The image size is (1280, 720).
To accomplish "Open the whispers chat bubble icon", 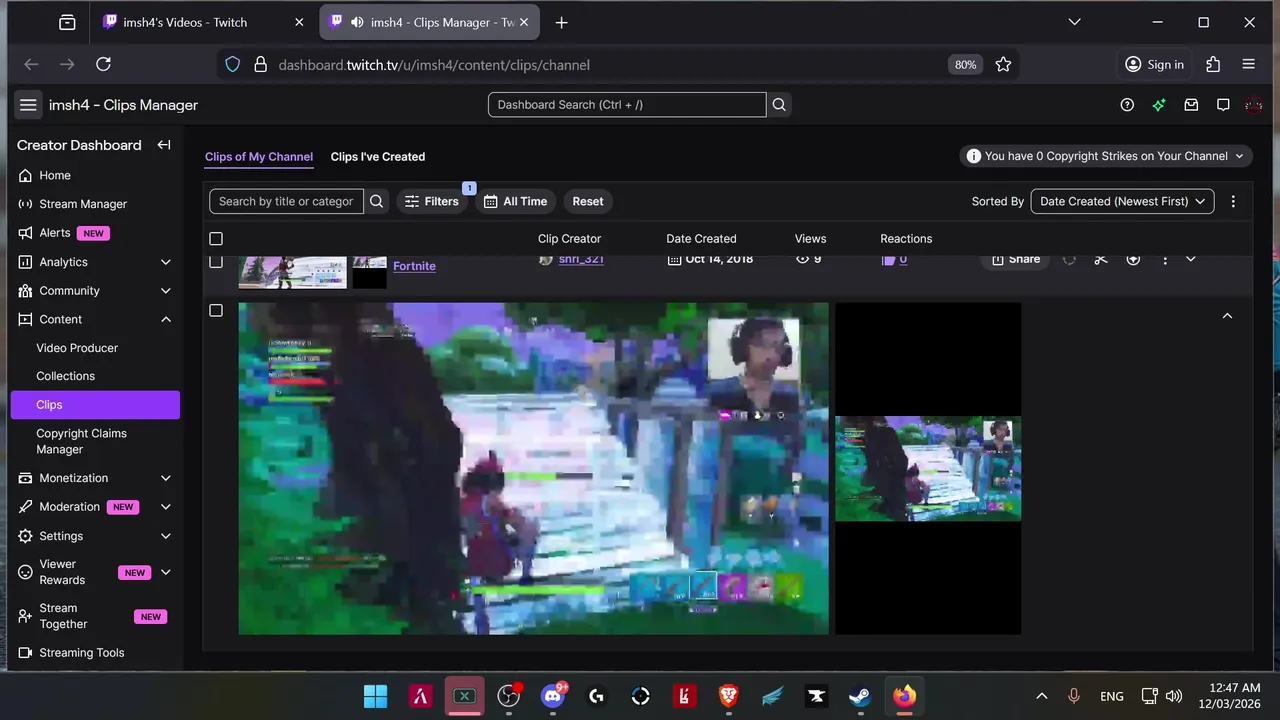I will pyautogui.click(x=1223, y=105).
